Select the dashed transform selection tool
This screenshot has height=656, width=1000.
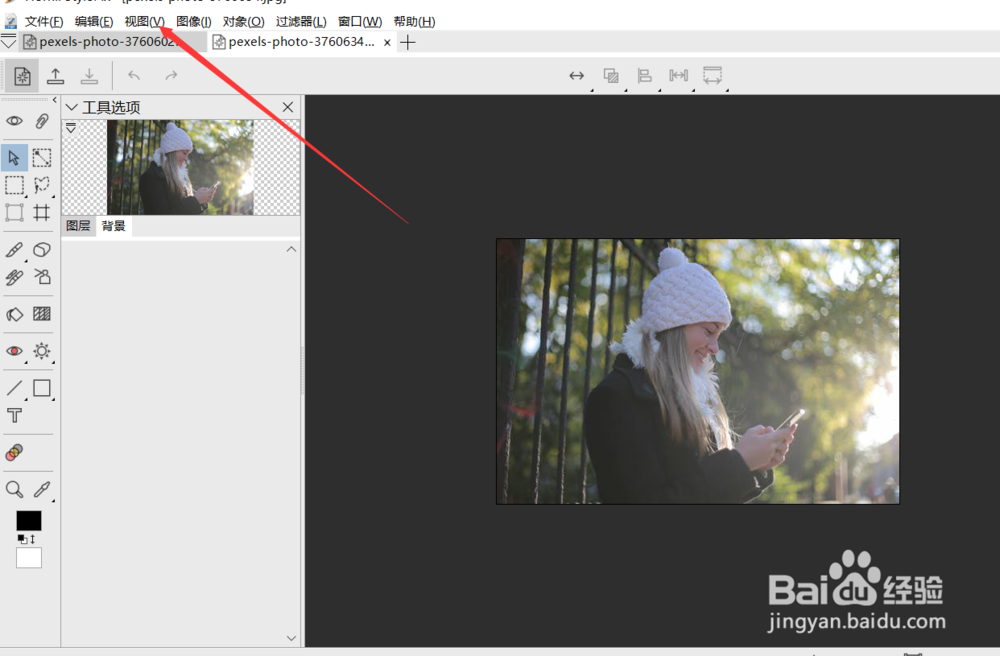(42, 157)
